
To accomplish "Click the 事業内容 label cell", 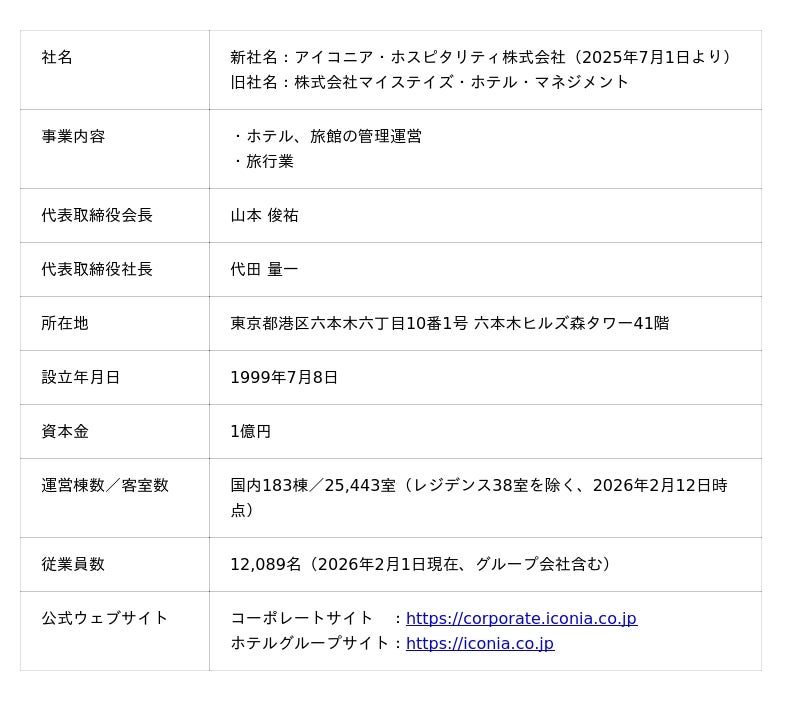I will (x=73, y=137).
